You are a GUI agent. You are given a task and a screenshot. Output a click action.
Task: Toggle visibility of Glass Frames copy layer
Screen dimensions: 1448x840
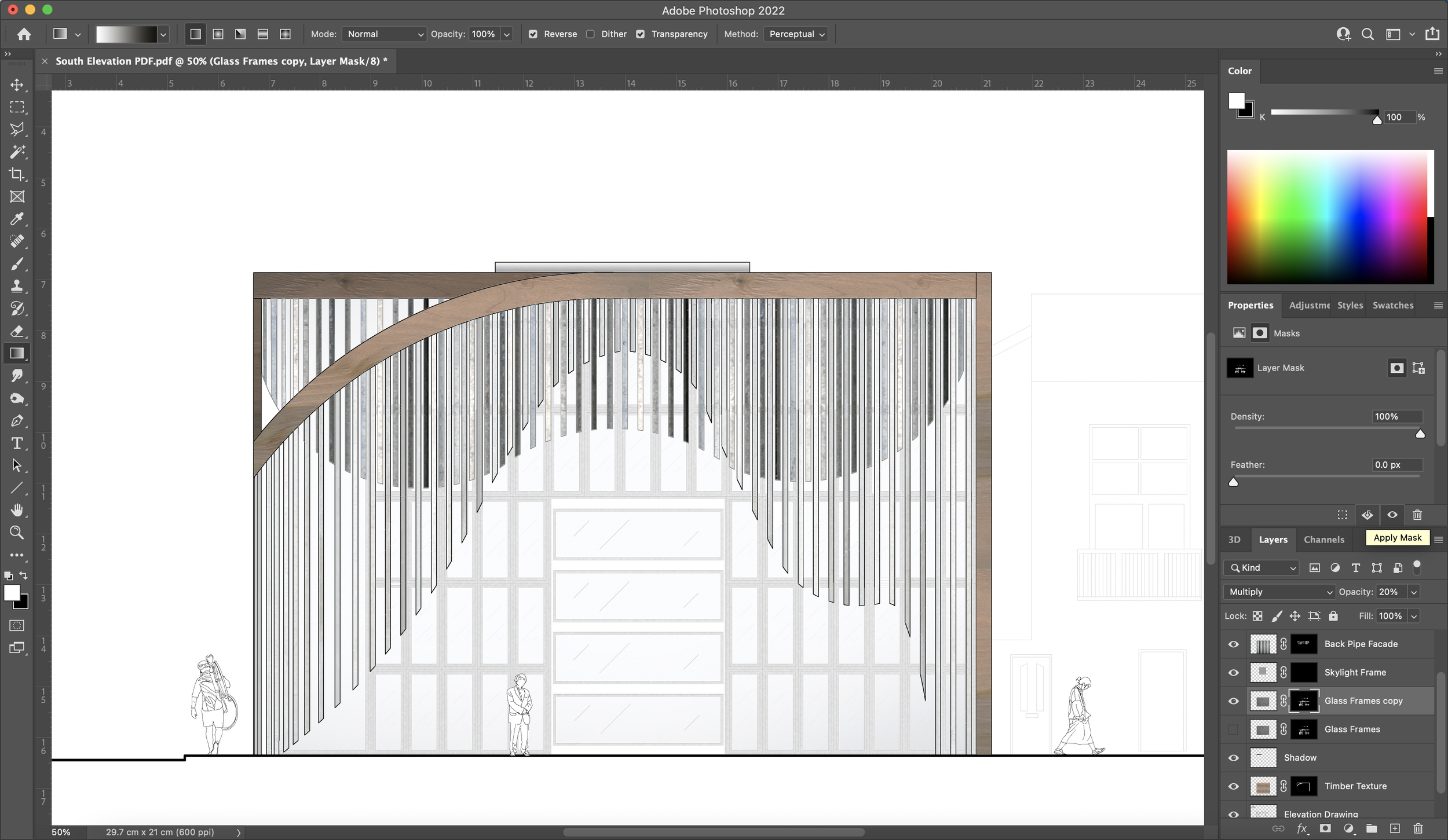(x=1234, y=701)
